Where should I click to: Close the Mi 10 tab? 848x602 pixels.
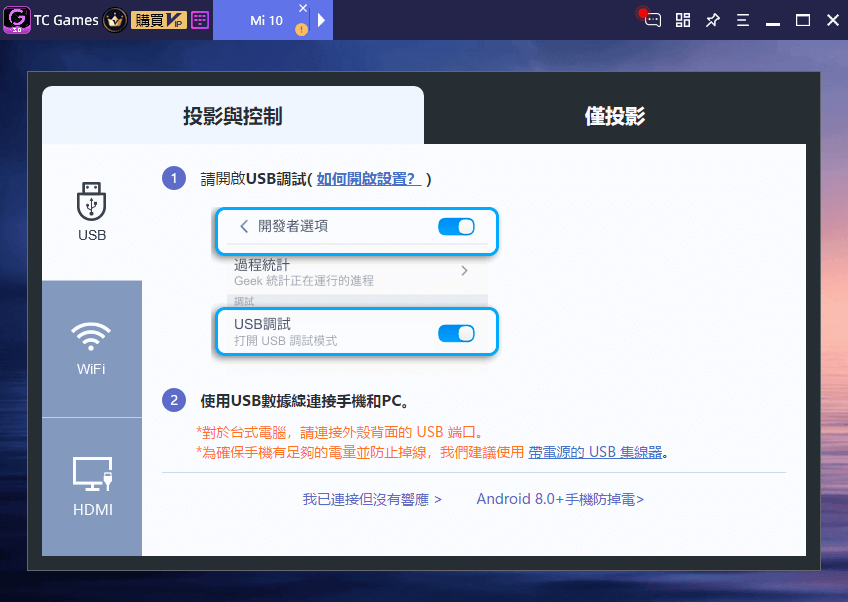[303, 8]
